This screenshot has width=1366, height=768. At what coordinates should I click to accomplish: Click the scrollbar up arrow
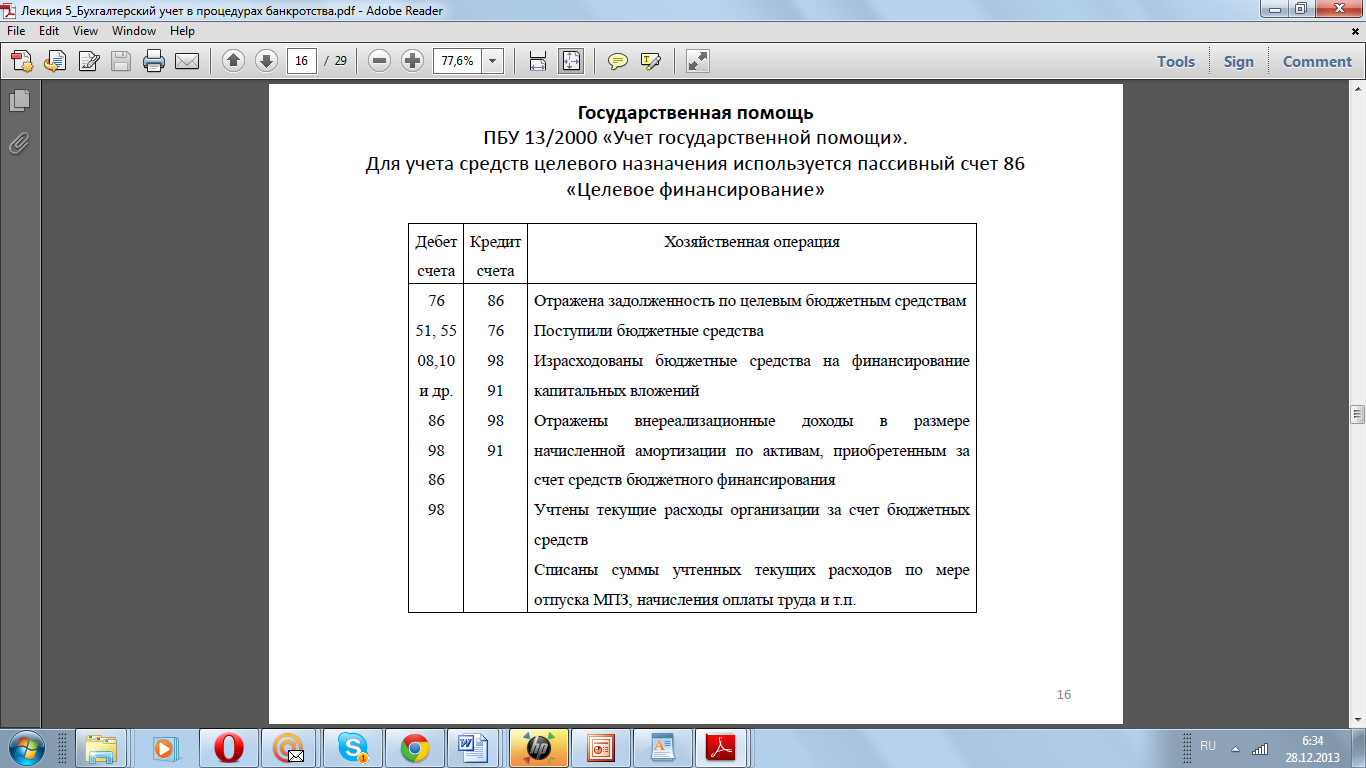click(x=1357, y=89)
